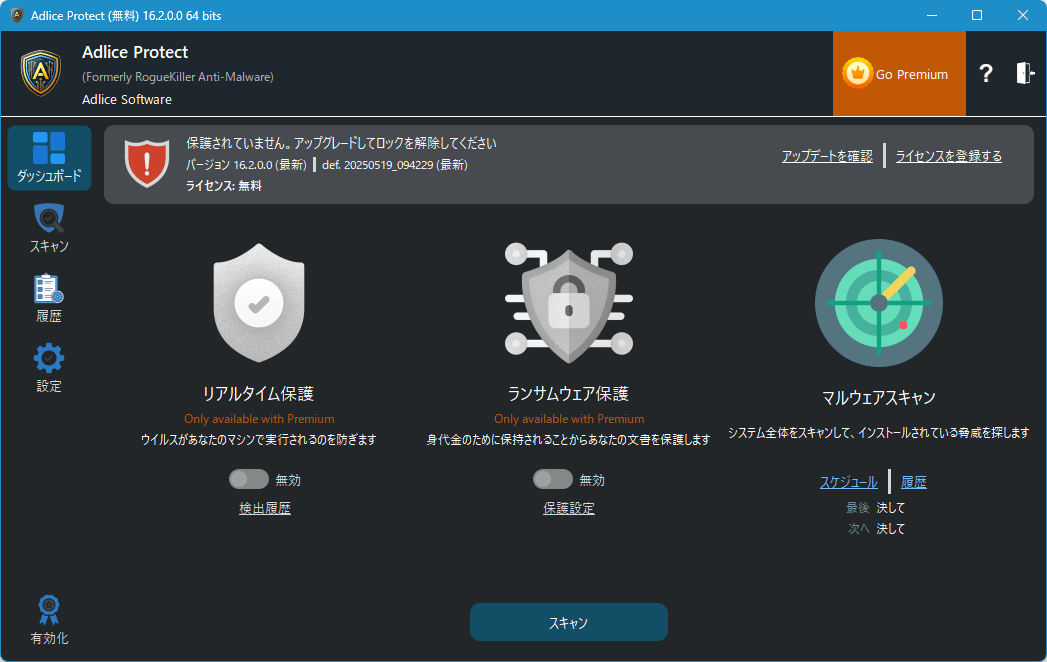Screen dimensions: 1047x662
Task: Click the Adlice Software text in header
Action: click(x=127, y=100)
